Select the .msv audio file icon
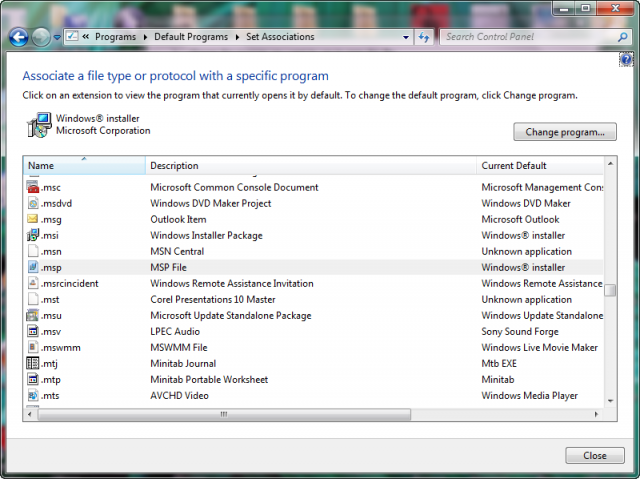640x479 pixels. click(x=33, y=331)
